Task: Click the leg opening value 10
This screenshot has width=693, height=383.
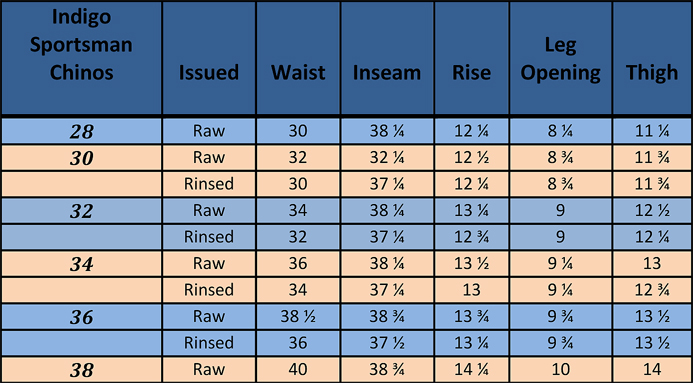Action: pyautogui.click(x=560, y=370)
